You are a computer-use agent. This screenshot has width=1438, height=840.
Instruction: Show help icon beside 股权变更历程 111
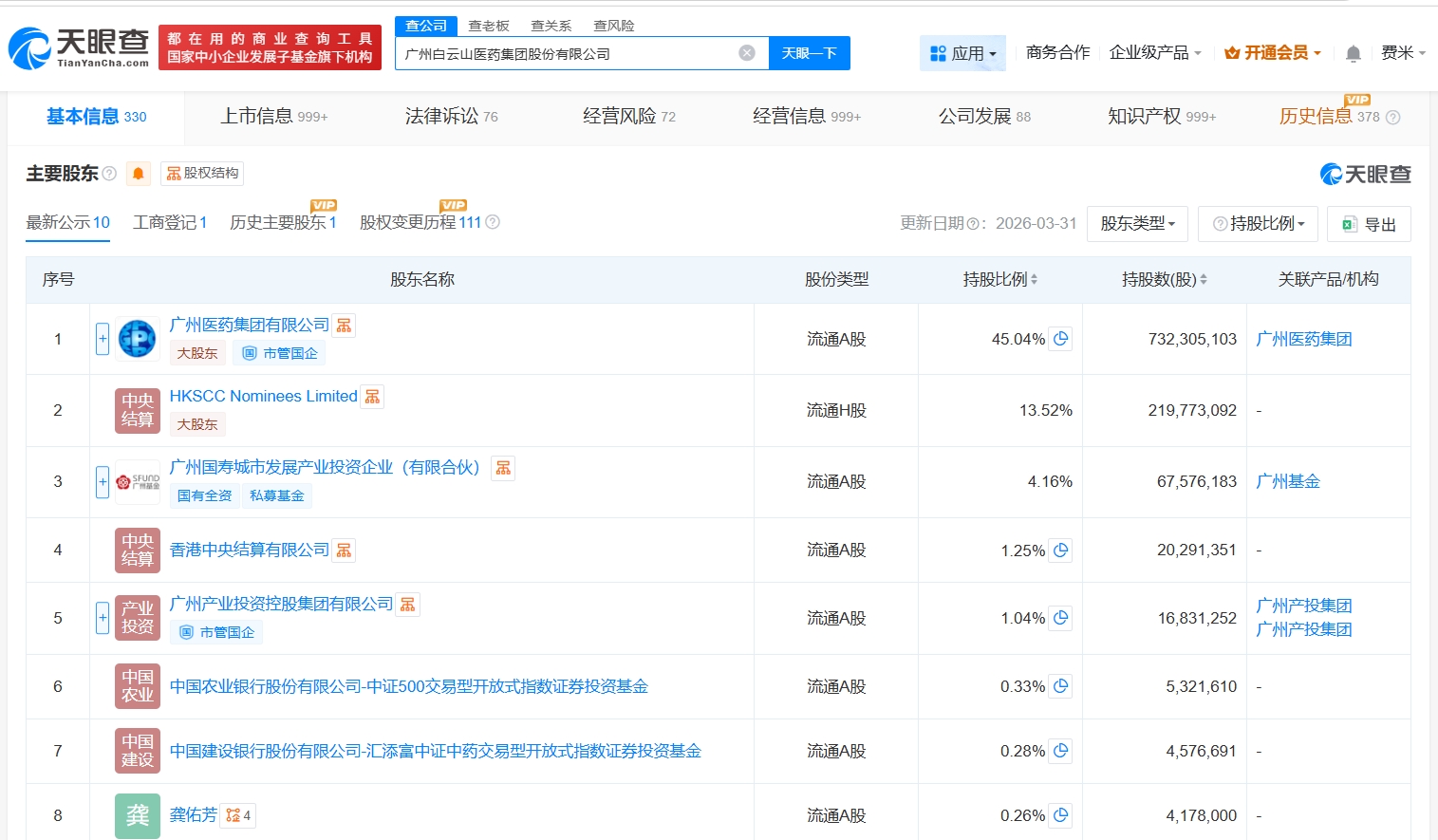tap(493, 222)
